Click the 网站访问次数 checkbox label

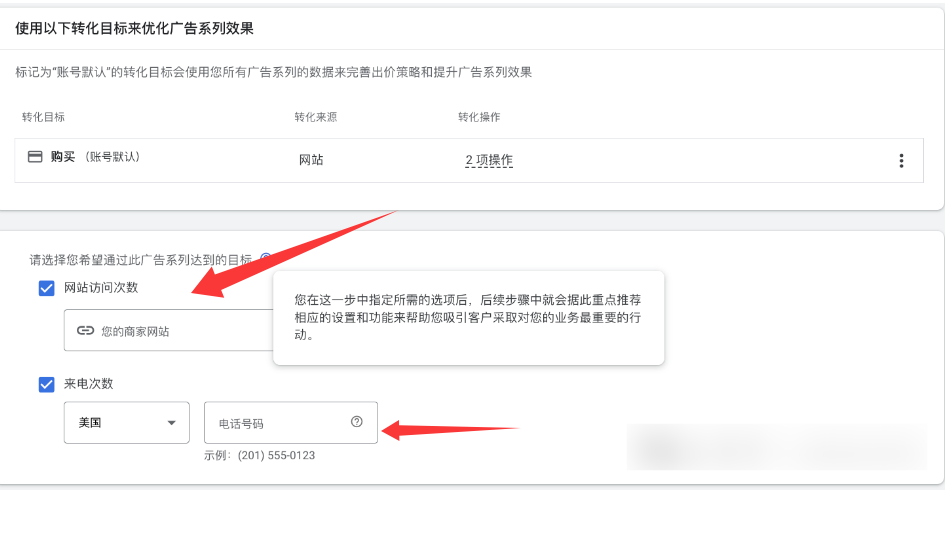(101, 288)
